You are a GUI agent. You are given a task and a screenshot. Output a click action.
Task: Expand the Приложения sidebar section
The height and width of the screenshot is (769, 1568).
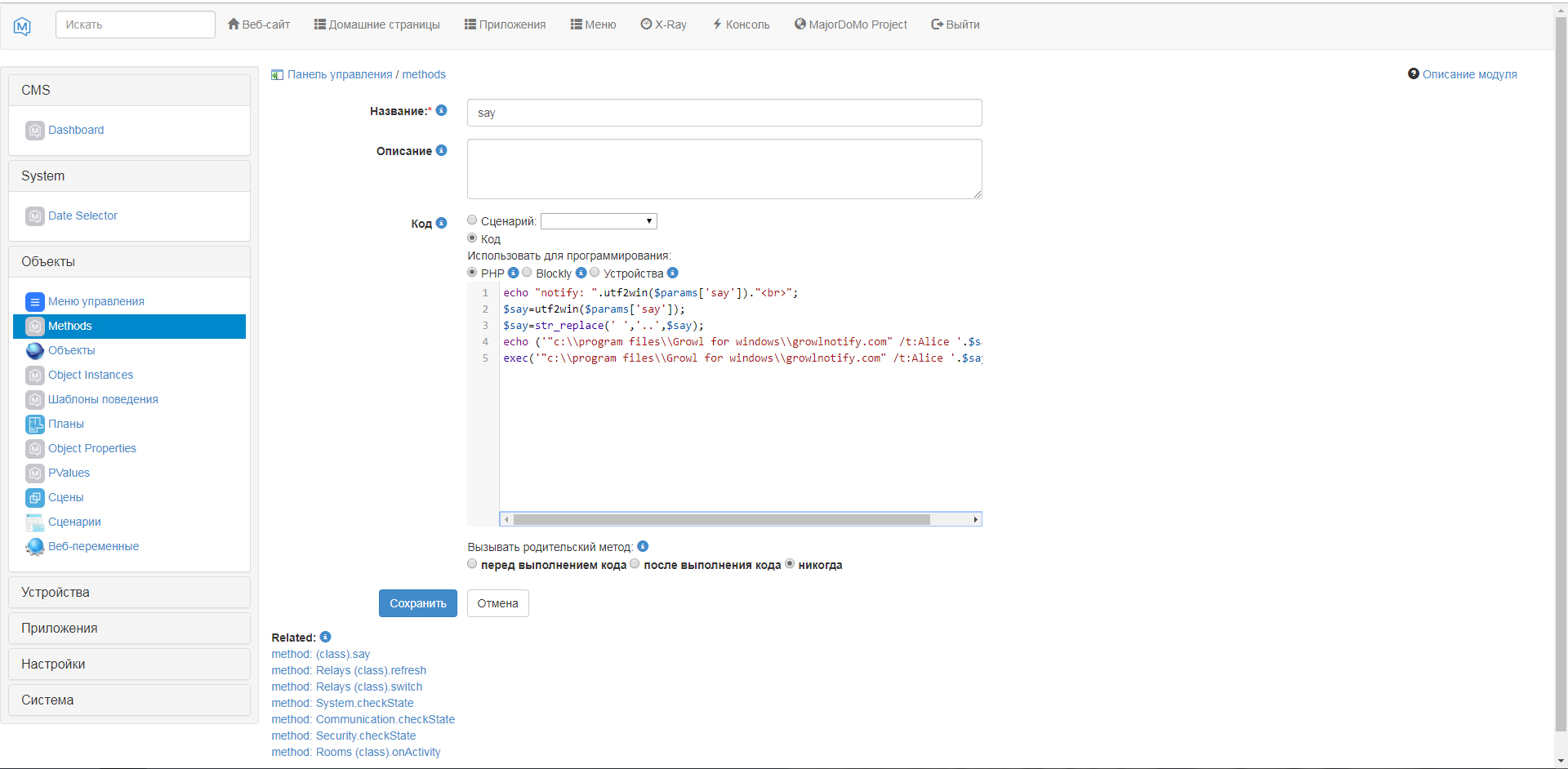129,629
